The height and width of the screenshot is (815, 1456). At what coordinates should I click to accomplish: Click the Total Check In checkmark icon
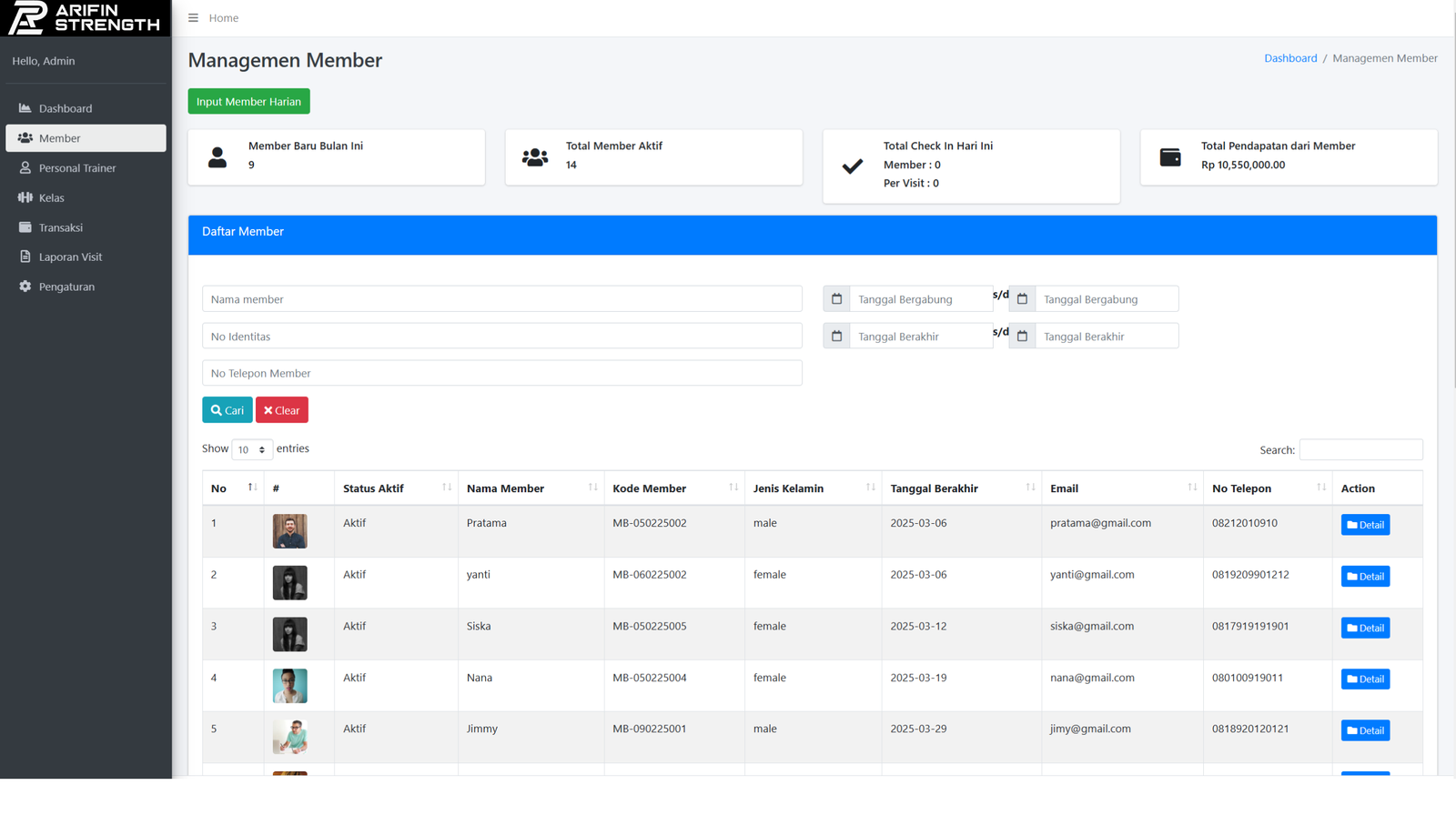(853, 166)
